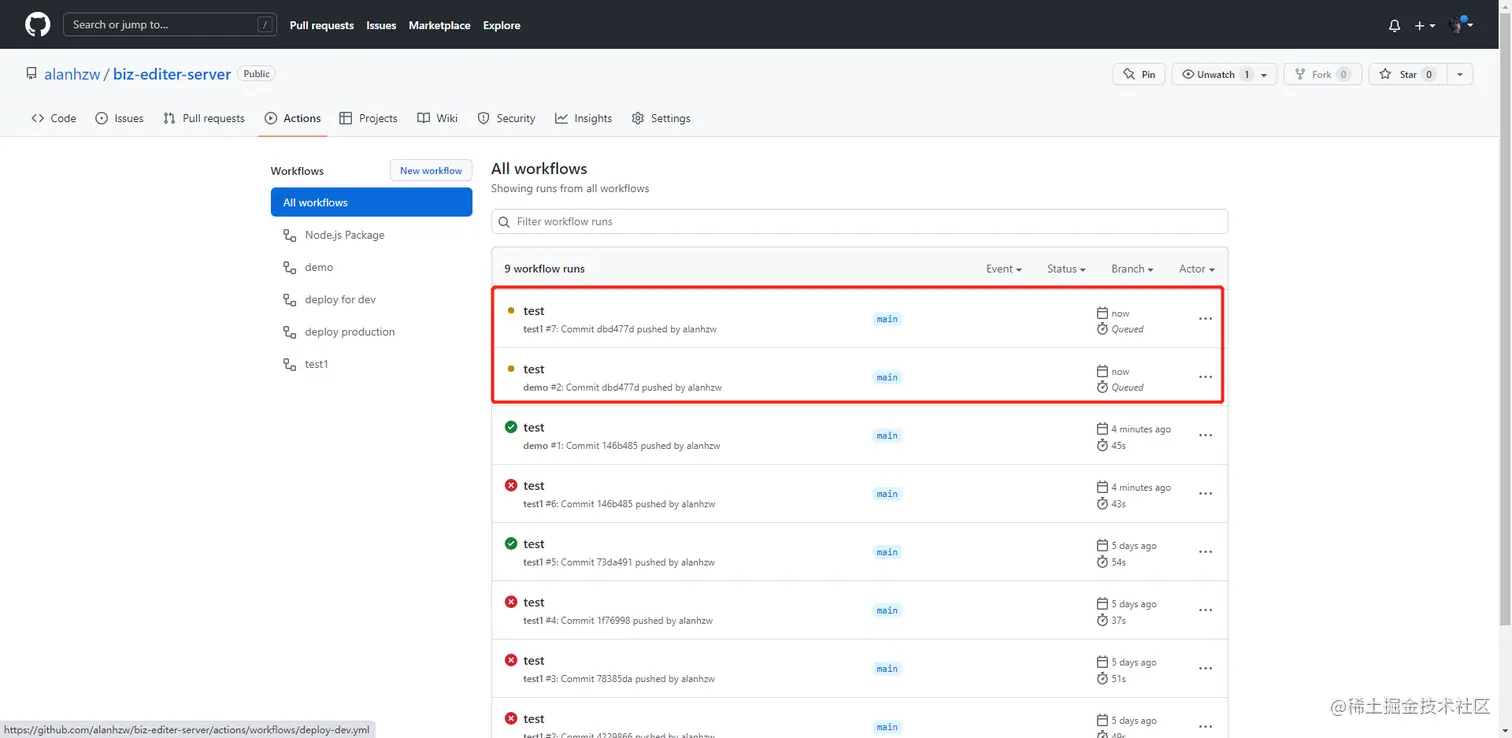Image resolution: width=1512 pixels, height=738 pixels.
Task: Open the plus create-new menu
Action: [x=1425, y=26]
